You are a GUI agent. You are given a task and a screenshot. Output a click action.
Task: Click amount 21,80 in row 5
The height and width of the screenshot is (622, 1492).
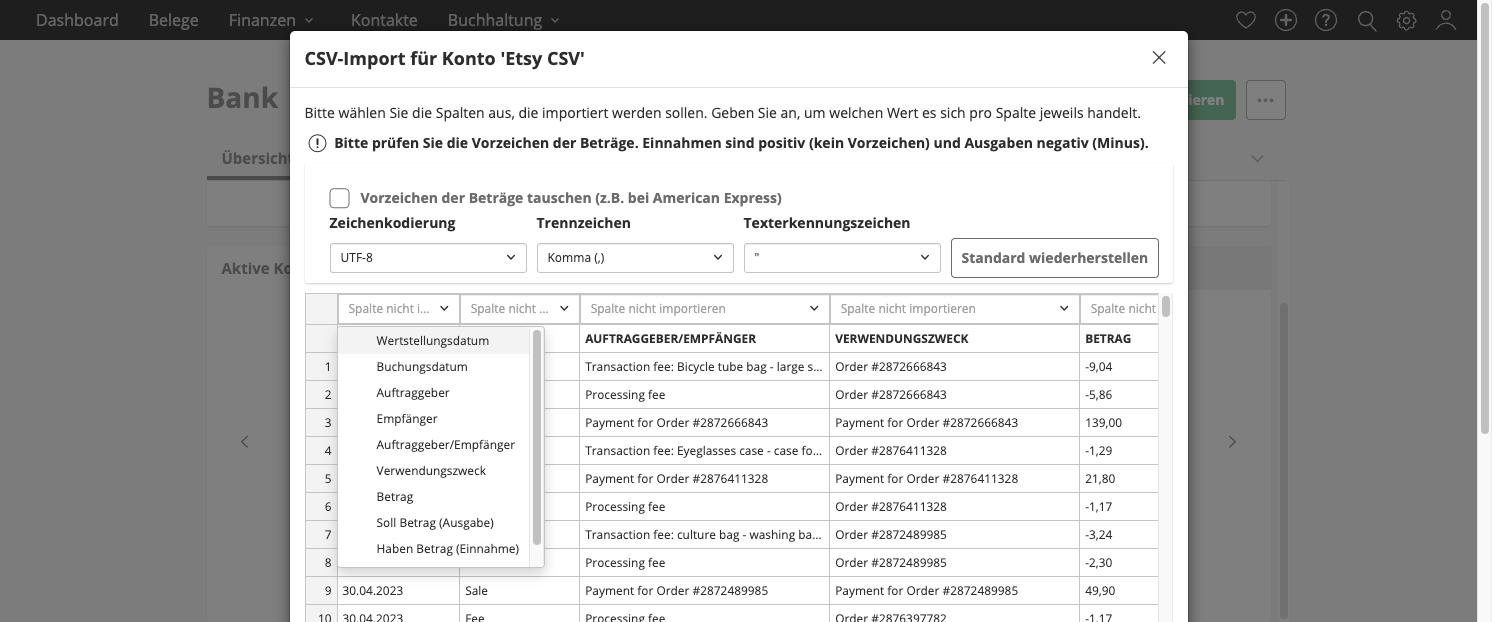point(1119,479)
